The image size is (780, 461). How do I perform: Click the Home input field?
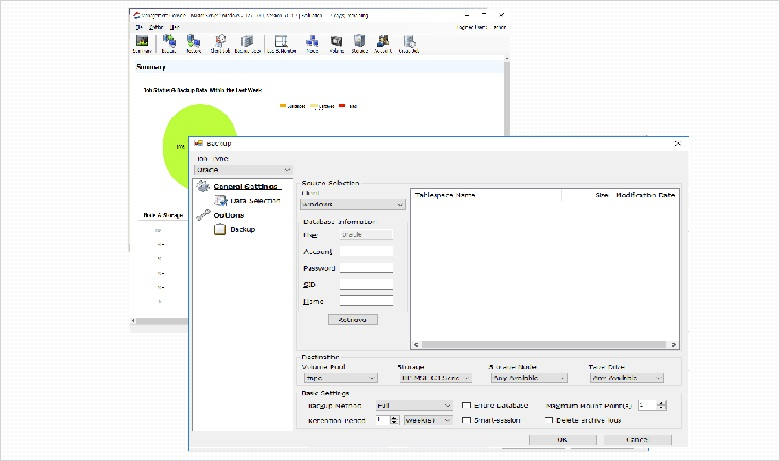point(366,301)
